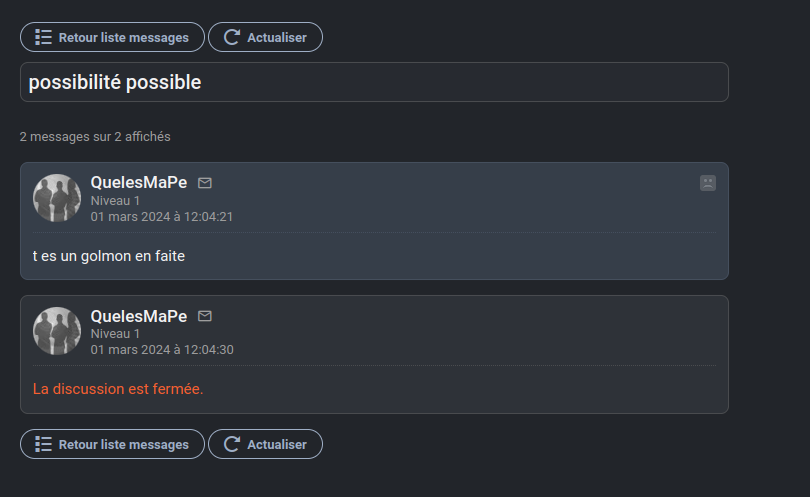
Task: Click list icon in bottom Retour button
Action: click(43, 444)
